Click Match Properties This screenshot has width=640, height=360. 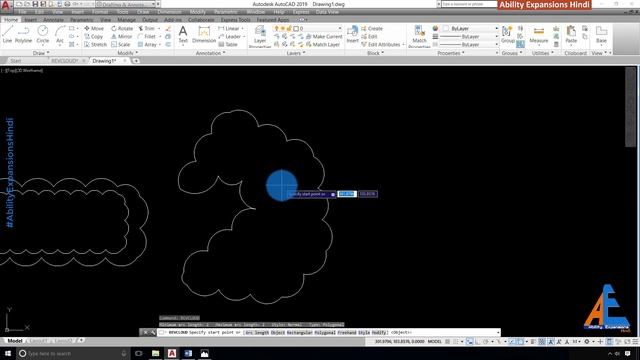(x=419, y=36)
